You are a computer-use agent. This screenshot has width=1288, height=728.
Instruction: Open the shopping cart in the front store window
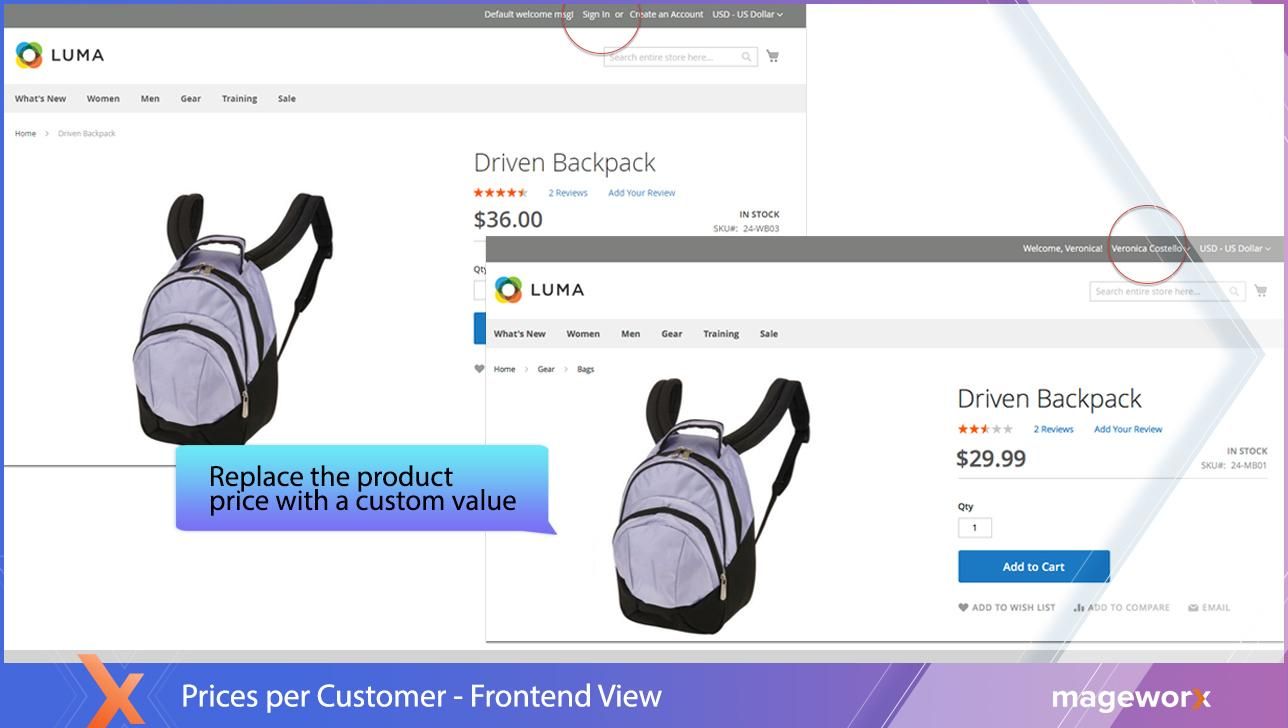click(x=1260, y=291)
